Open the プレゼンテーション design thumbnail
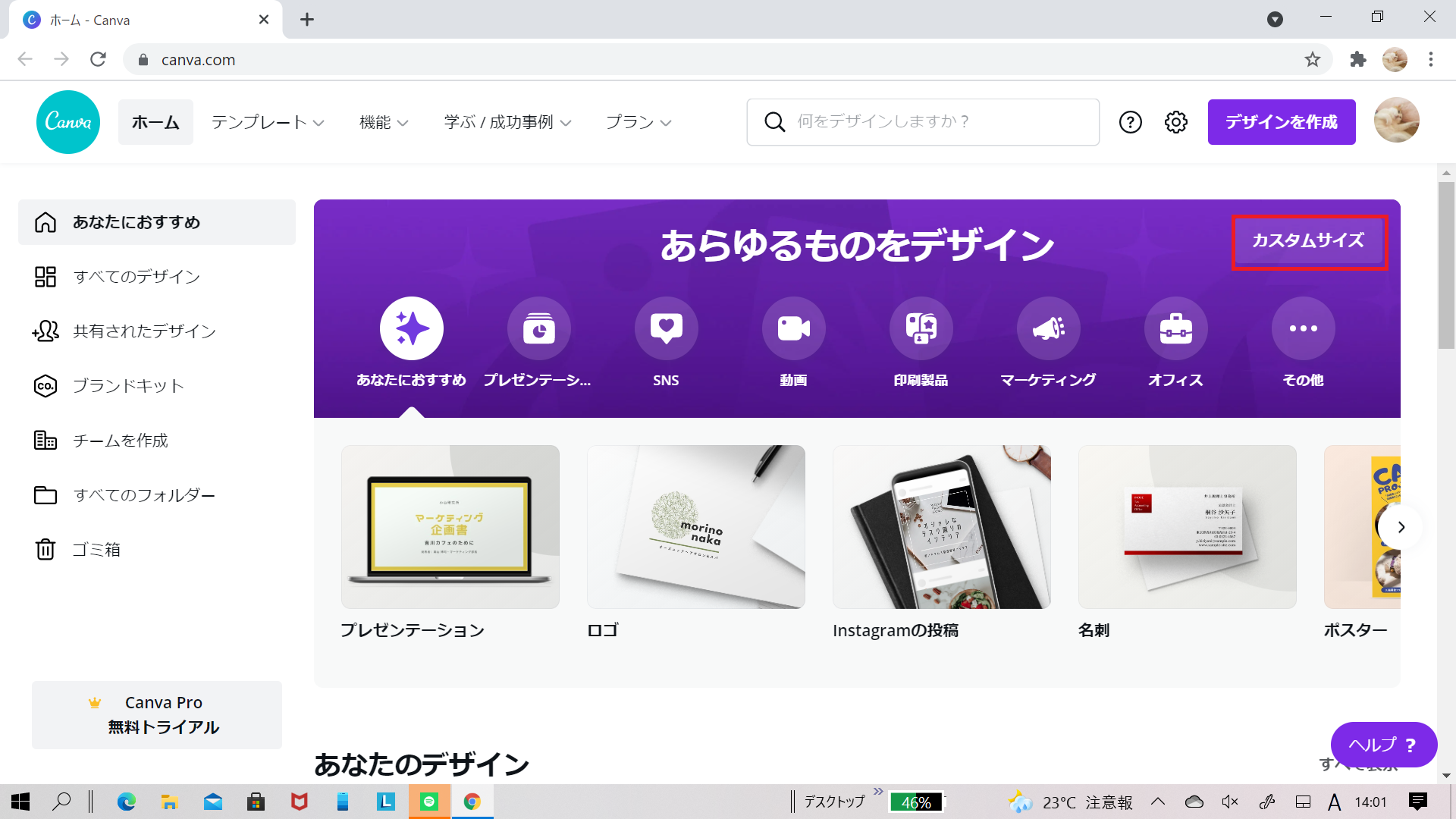 450,527
